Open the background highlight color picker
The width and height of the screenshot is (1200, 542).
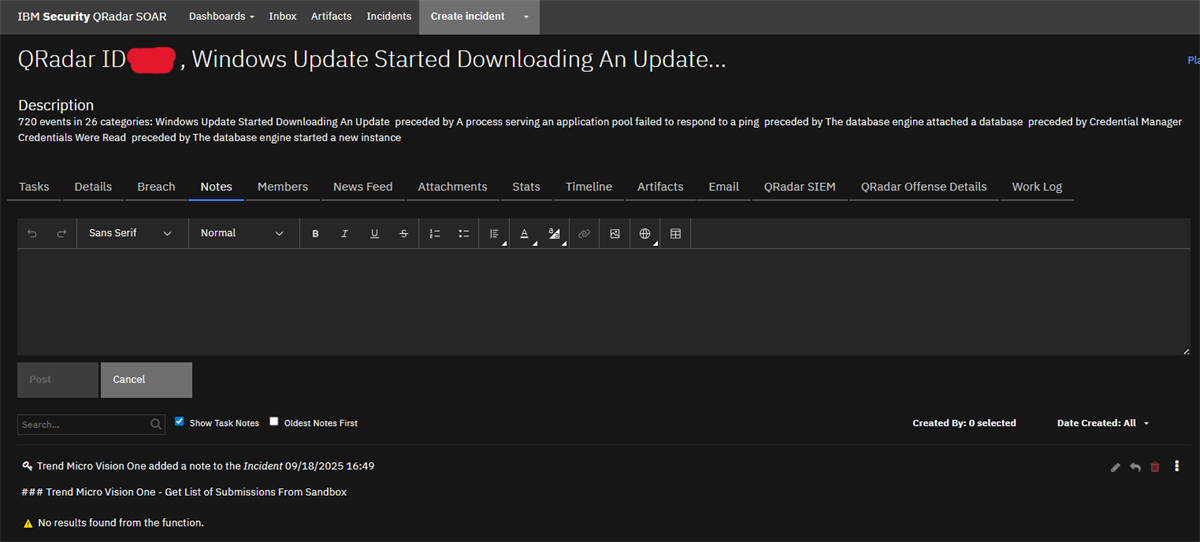pos(555,233)
